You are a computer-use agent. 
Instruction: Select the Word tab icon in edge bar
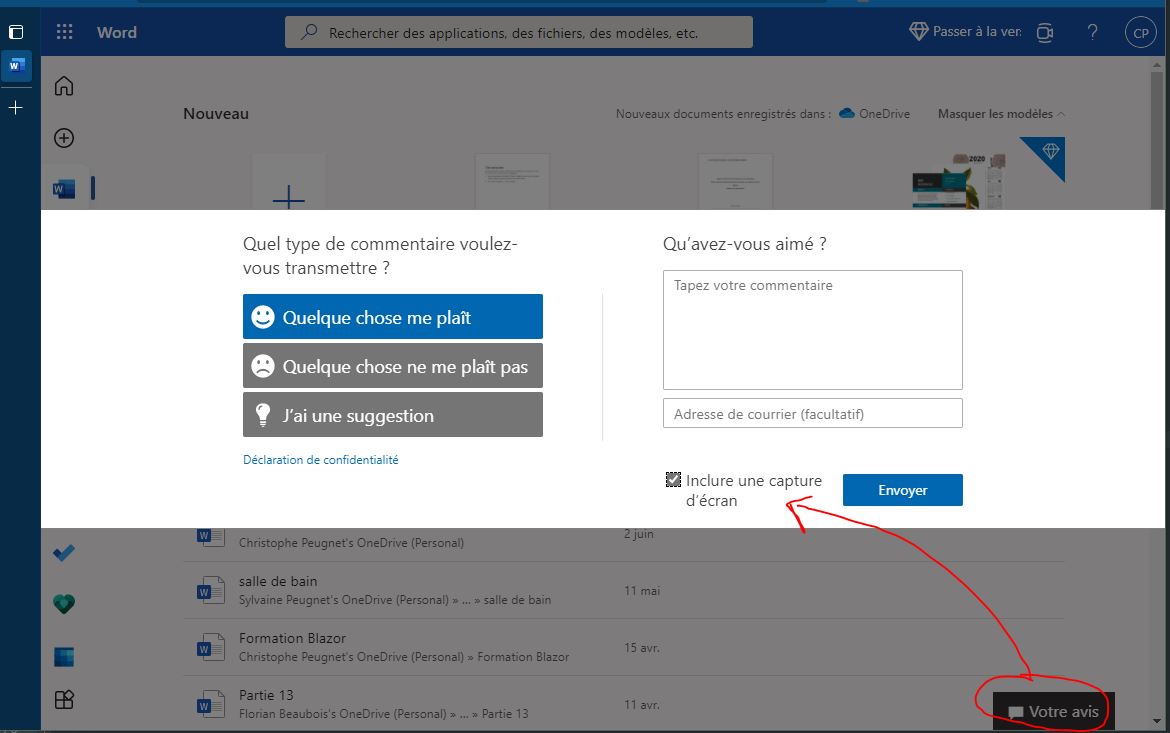(16, 66)
